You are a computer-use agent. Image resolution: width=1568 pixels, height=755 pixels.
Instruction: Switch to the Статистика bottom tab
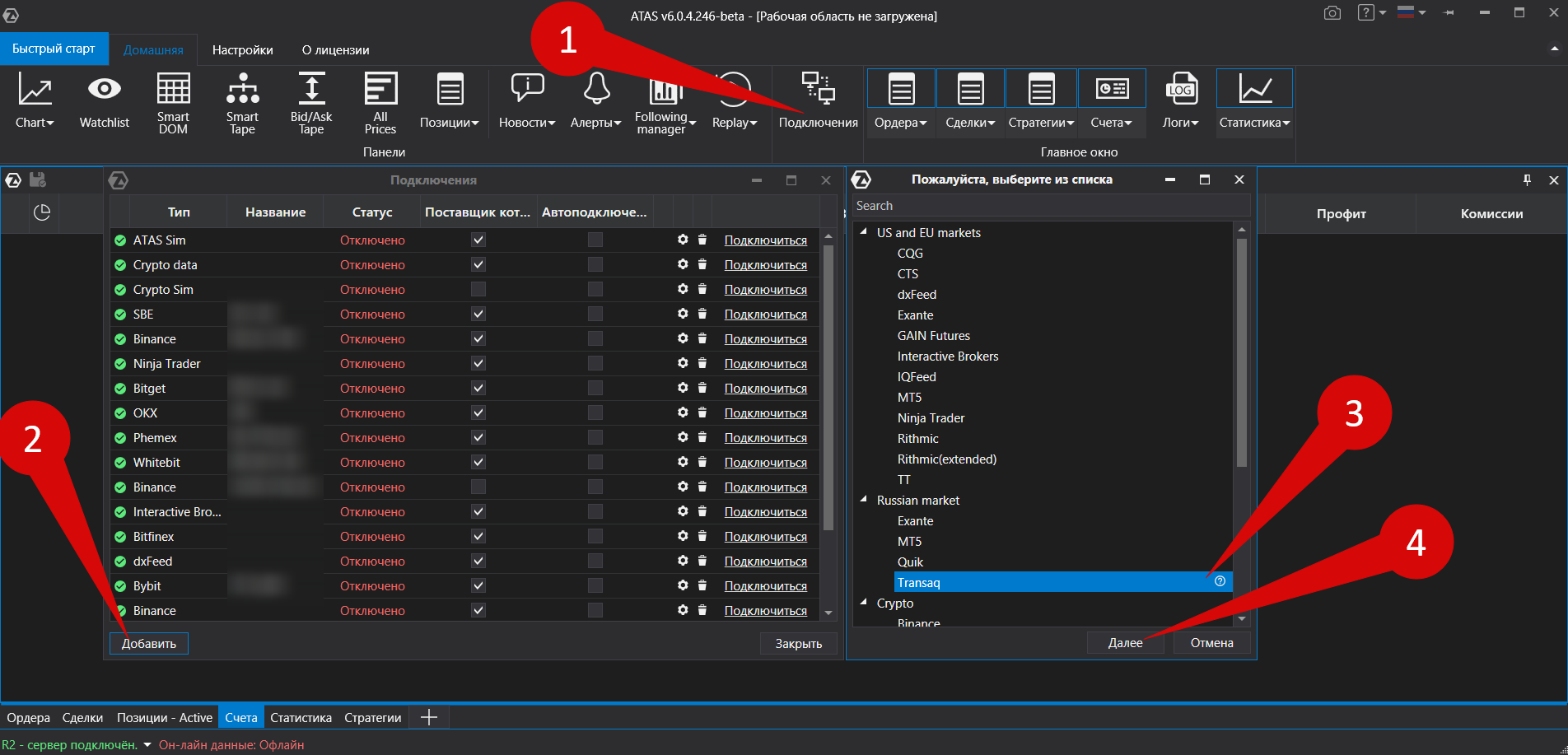tap(301, 717)
